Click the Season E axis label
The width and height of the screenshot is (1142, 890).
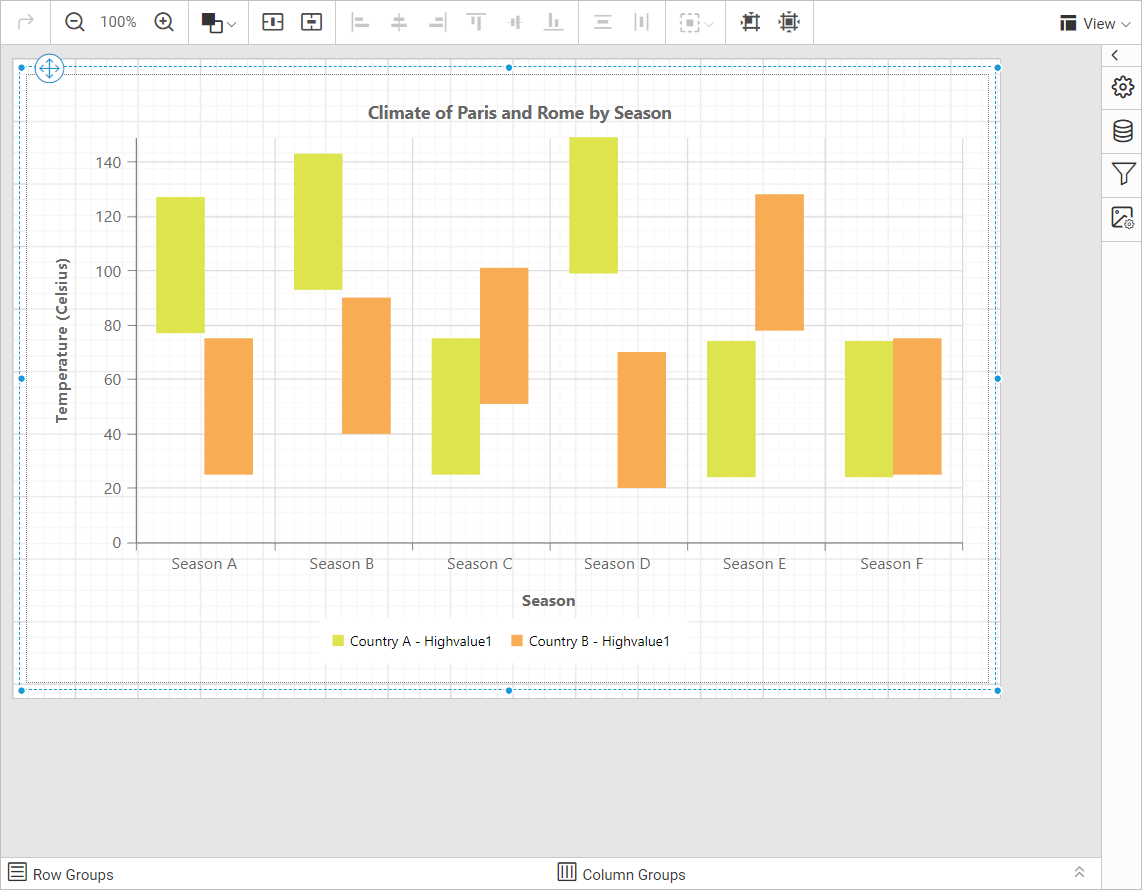(755, 564)
